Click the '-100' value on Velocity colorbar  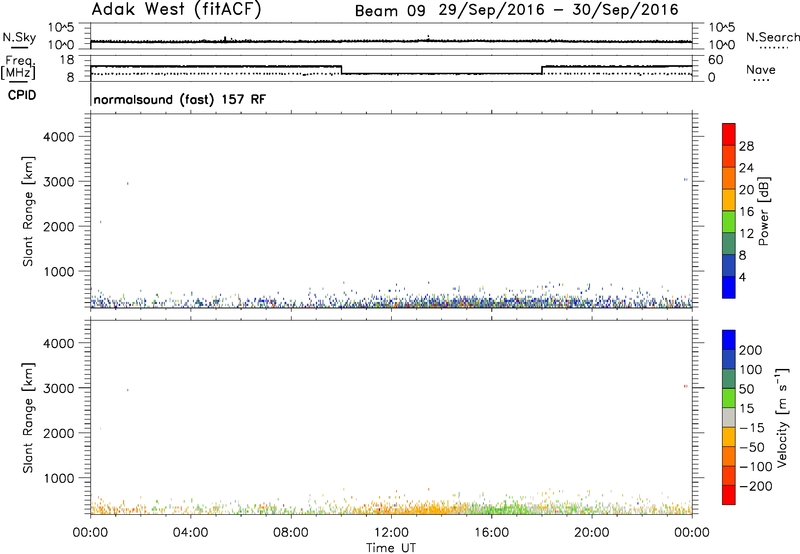click(755, 467)
